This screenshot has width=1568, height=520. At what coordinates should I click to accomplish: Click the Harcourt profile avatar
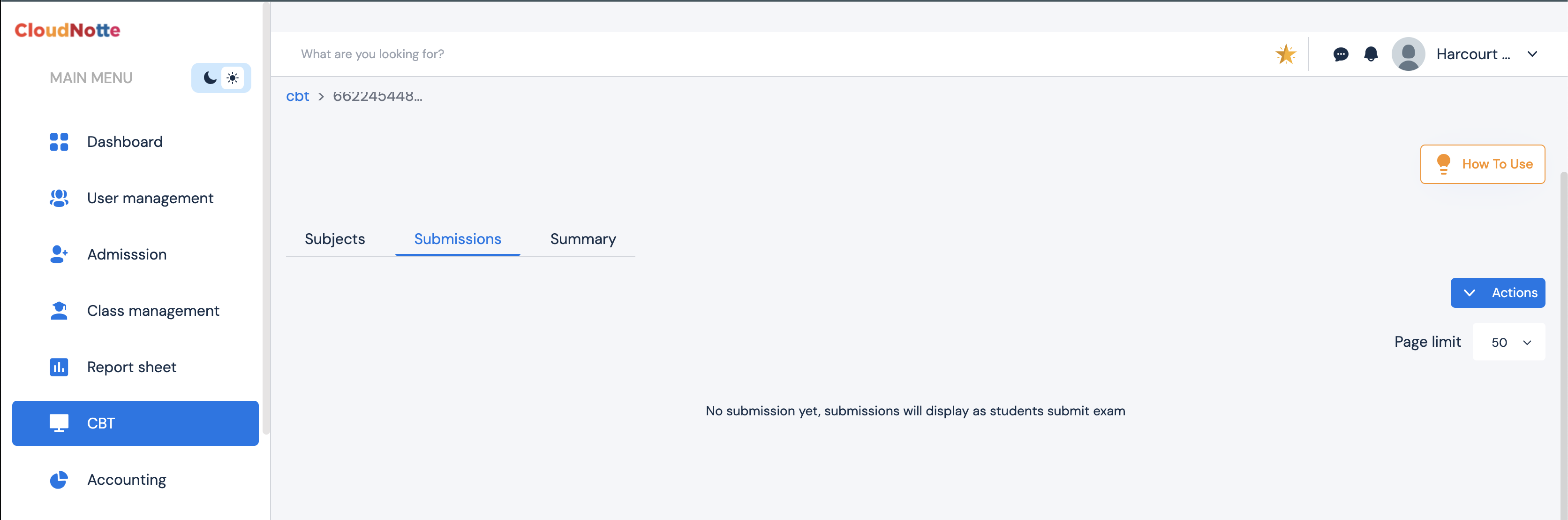pyautogui.click(x=1408, y=54)
